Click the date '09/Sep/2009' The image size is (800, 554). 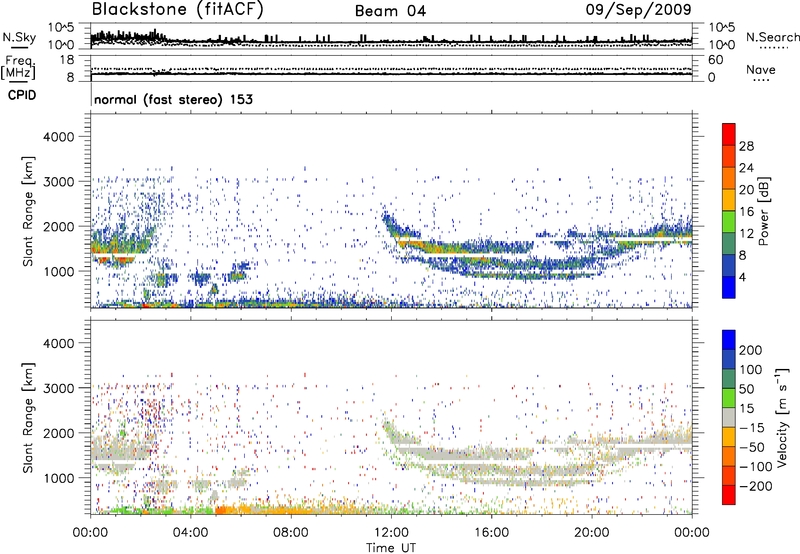[638, 9]
